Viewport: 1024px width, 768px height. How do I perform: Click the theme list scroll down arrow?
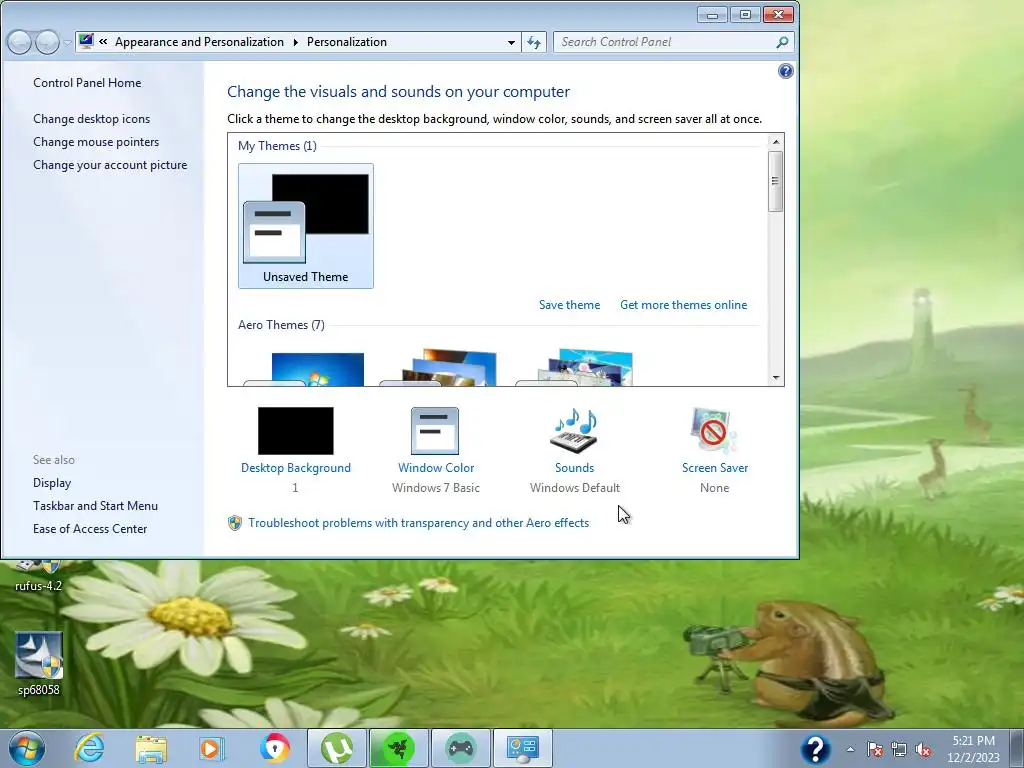[776, 377]
